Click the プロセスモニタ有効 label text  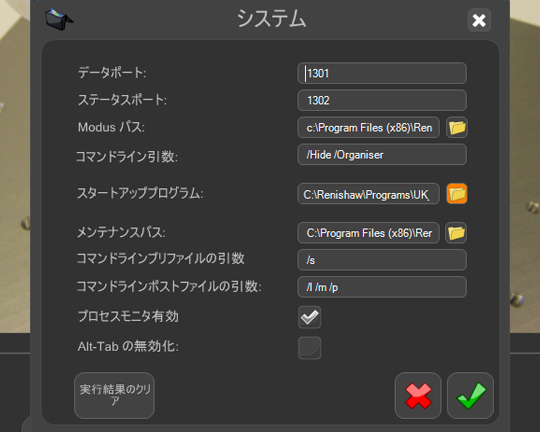(128, 316)
